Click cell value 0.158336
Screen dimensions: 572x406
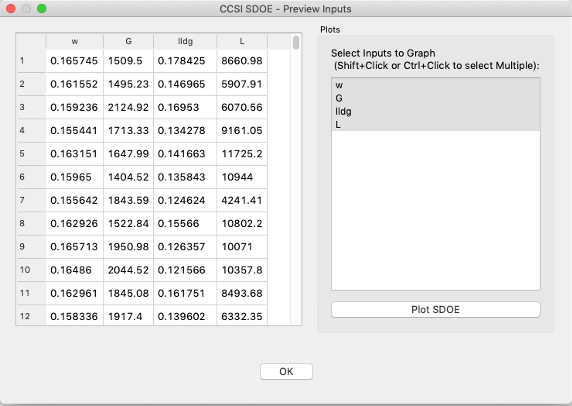(x=74, y=316)
